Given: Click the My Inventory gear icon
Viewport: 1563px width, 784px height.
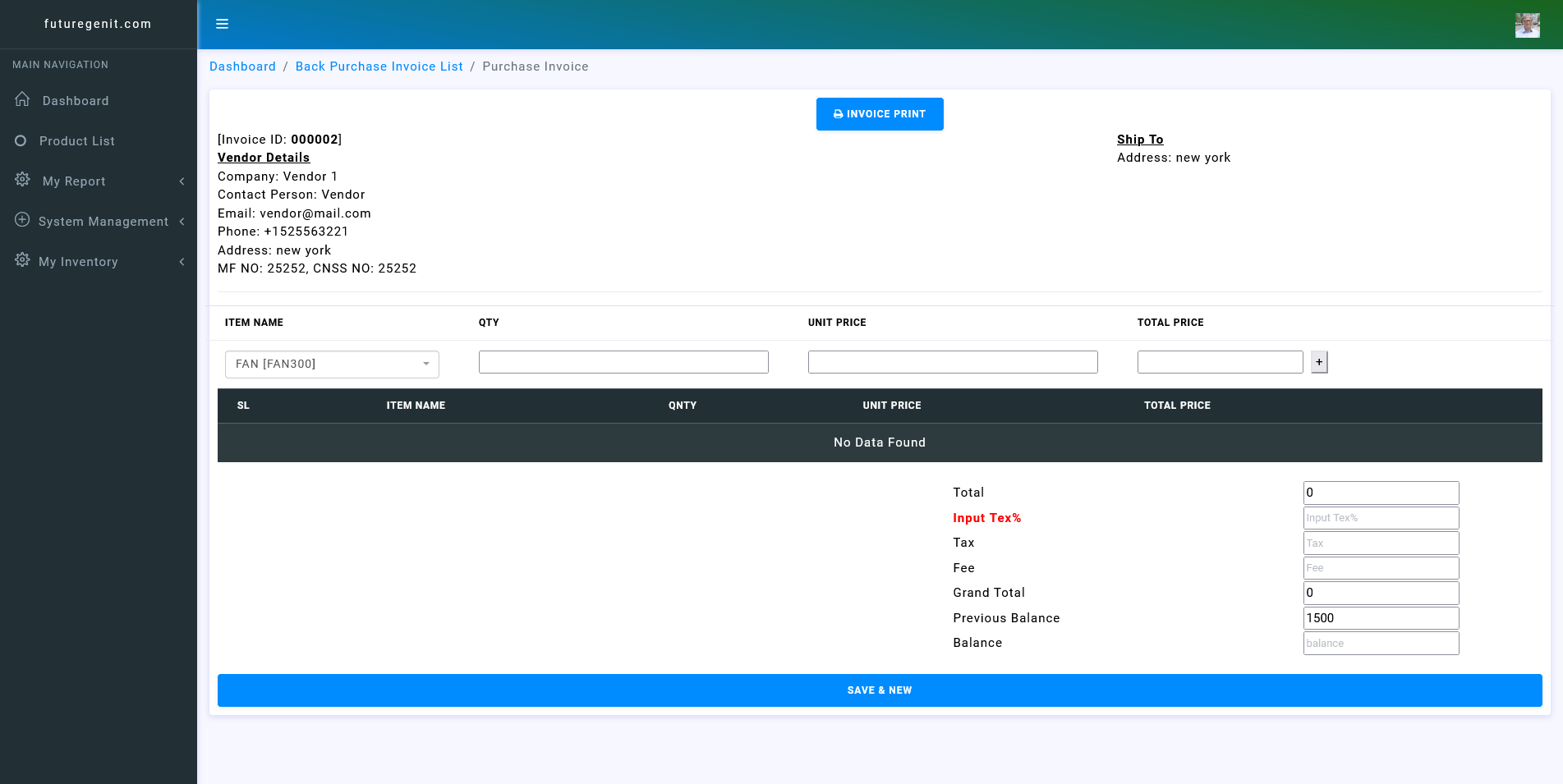Looking at the screenshot, I should click(22, 260).
